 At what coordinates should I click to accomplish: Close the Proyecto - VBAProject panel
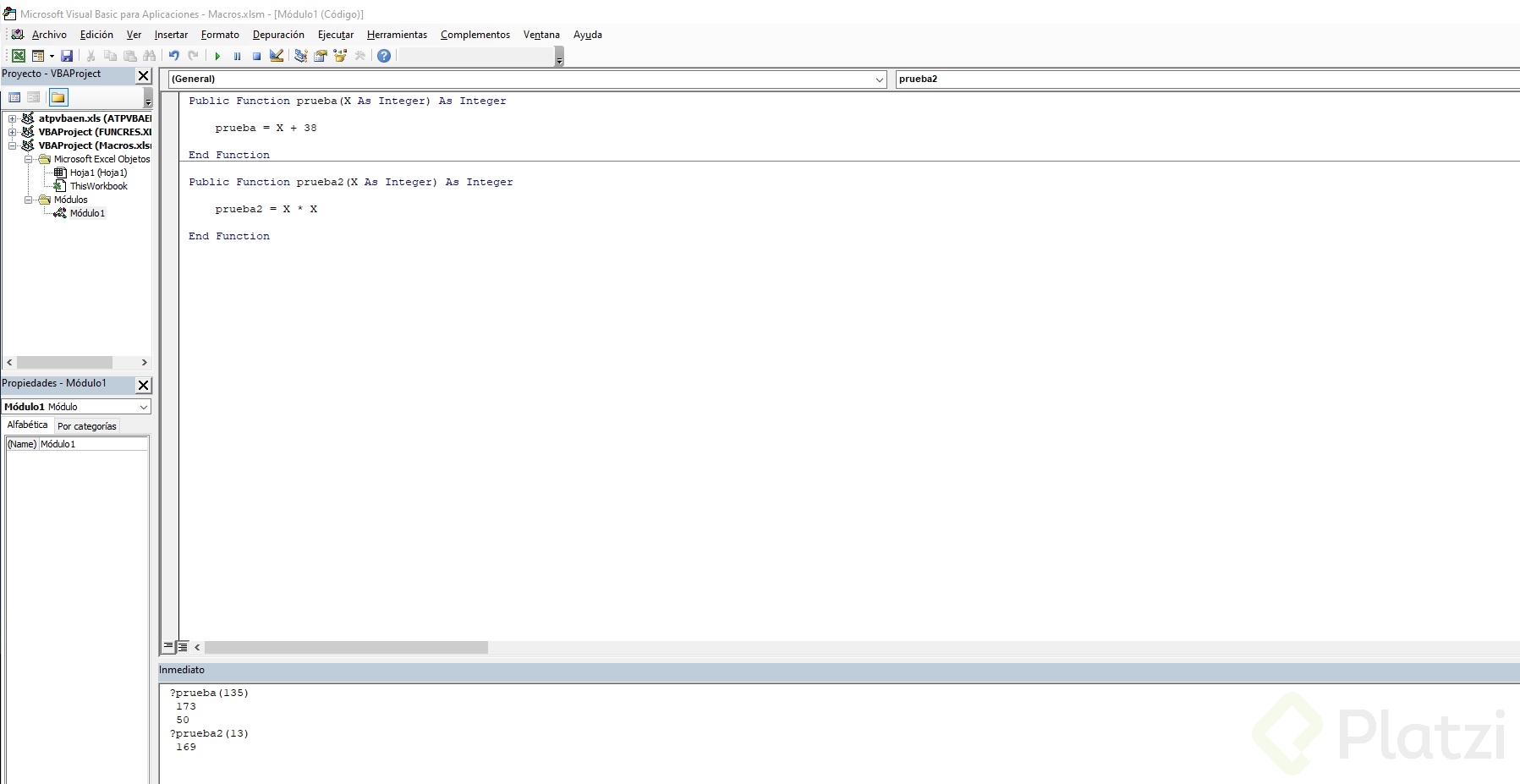click(x=144, y=75)
